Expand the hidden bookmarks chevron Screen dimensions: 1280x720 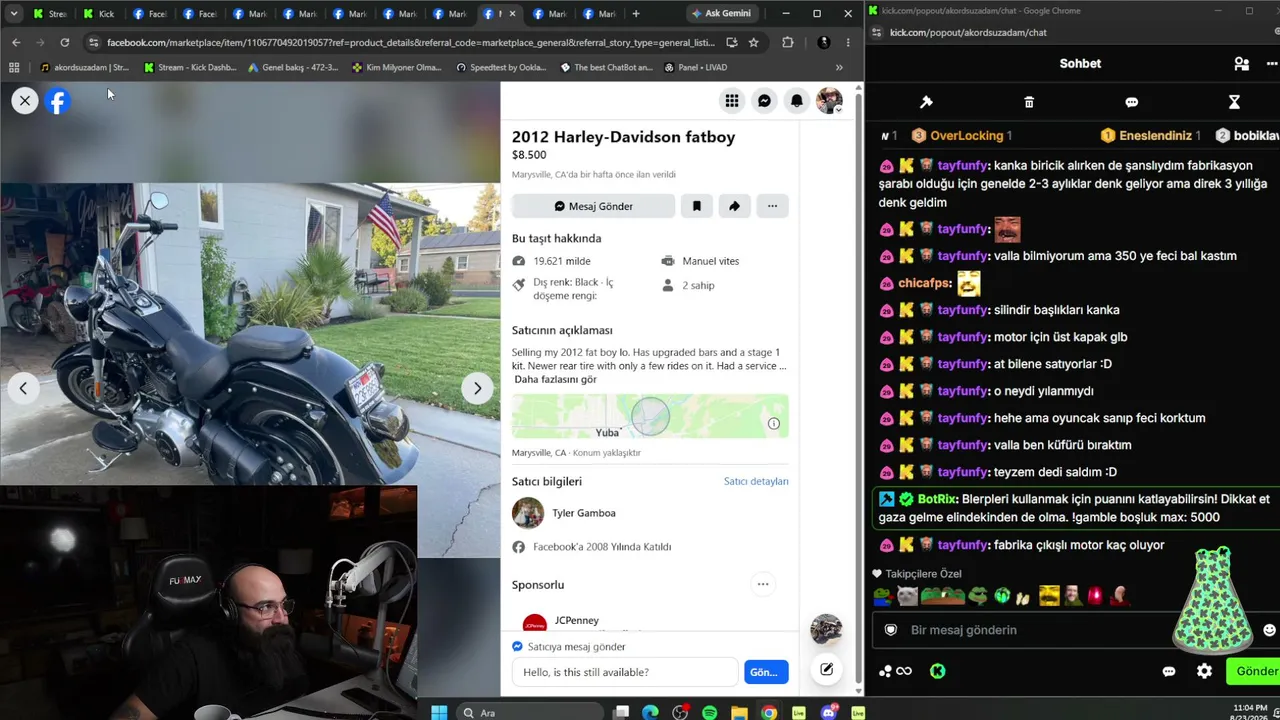pos(839,68)
